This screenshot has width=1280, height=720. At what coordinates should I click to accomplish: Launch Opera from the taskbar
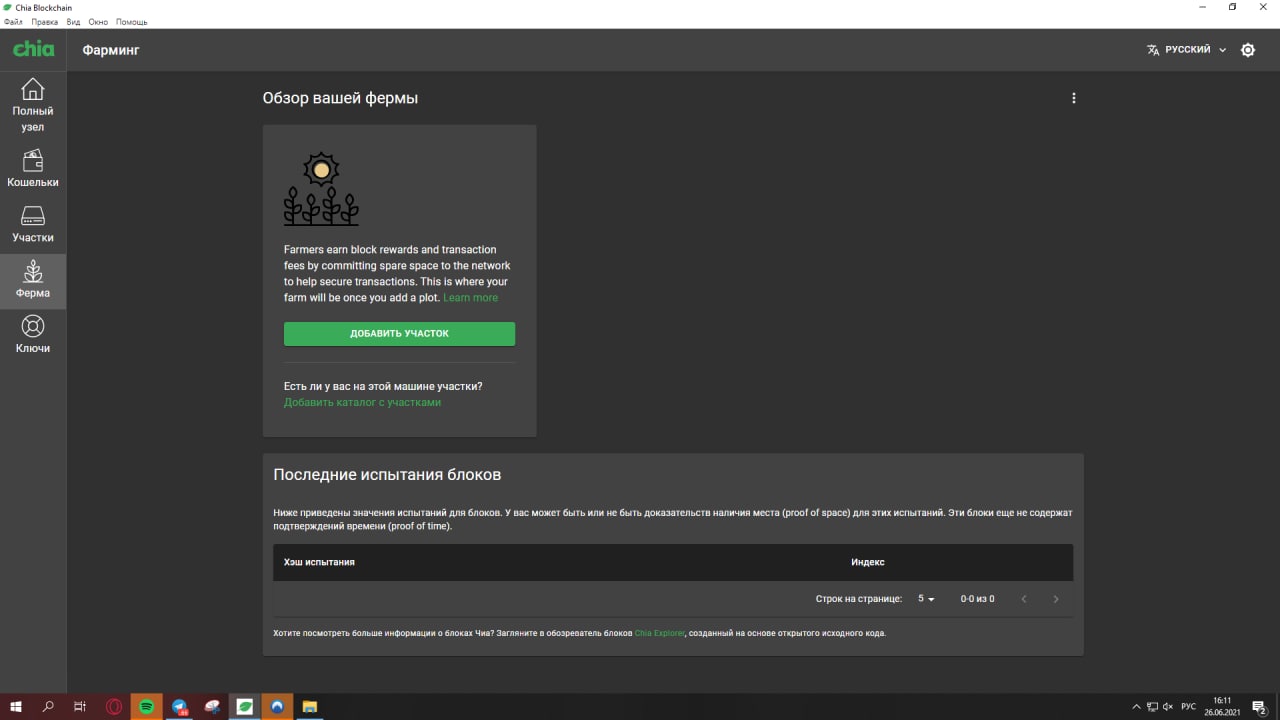(x=114, y=706)
